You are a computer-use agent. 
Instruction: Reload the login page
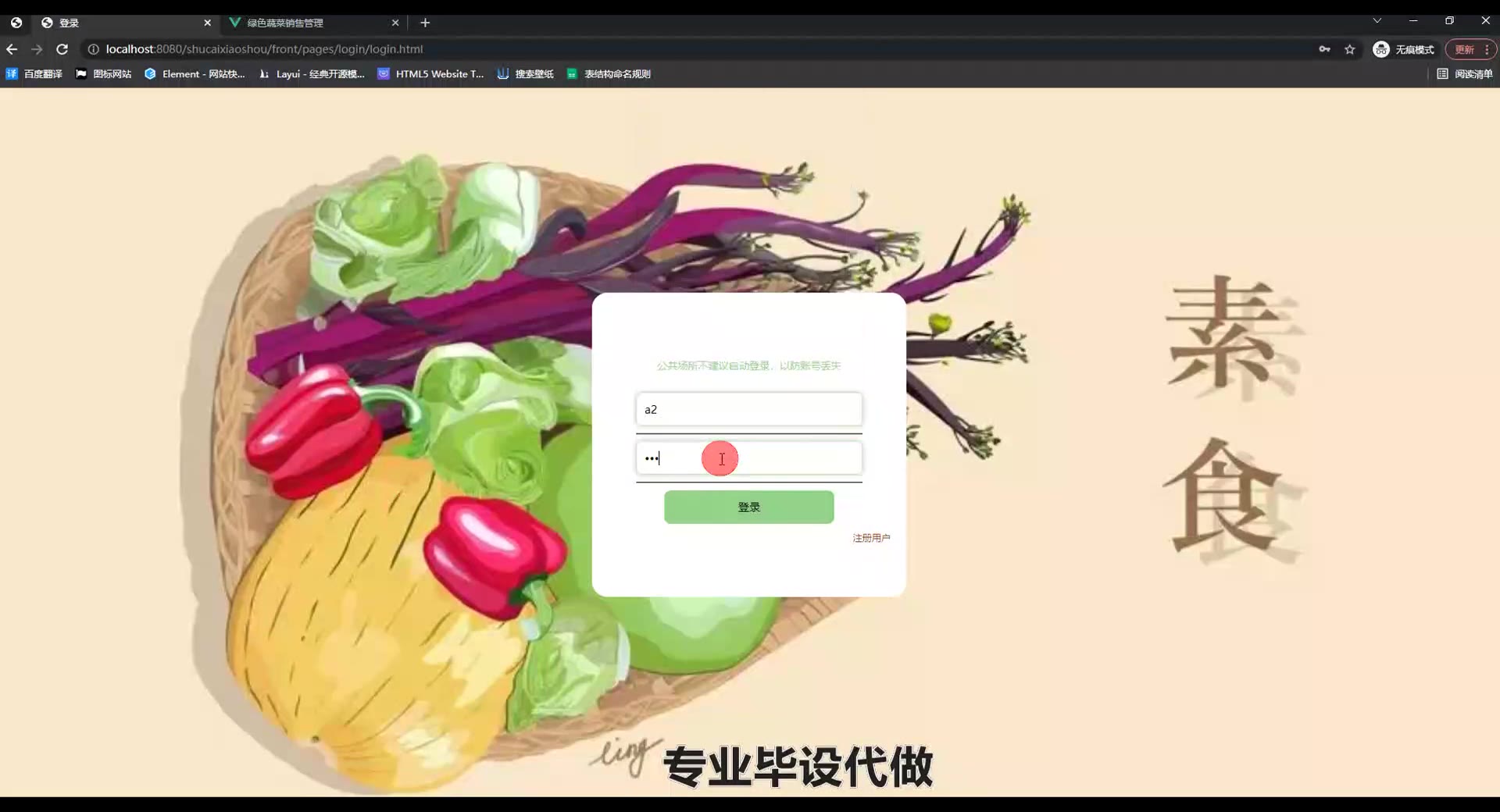(x=62, y=49)
